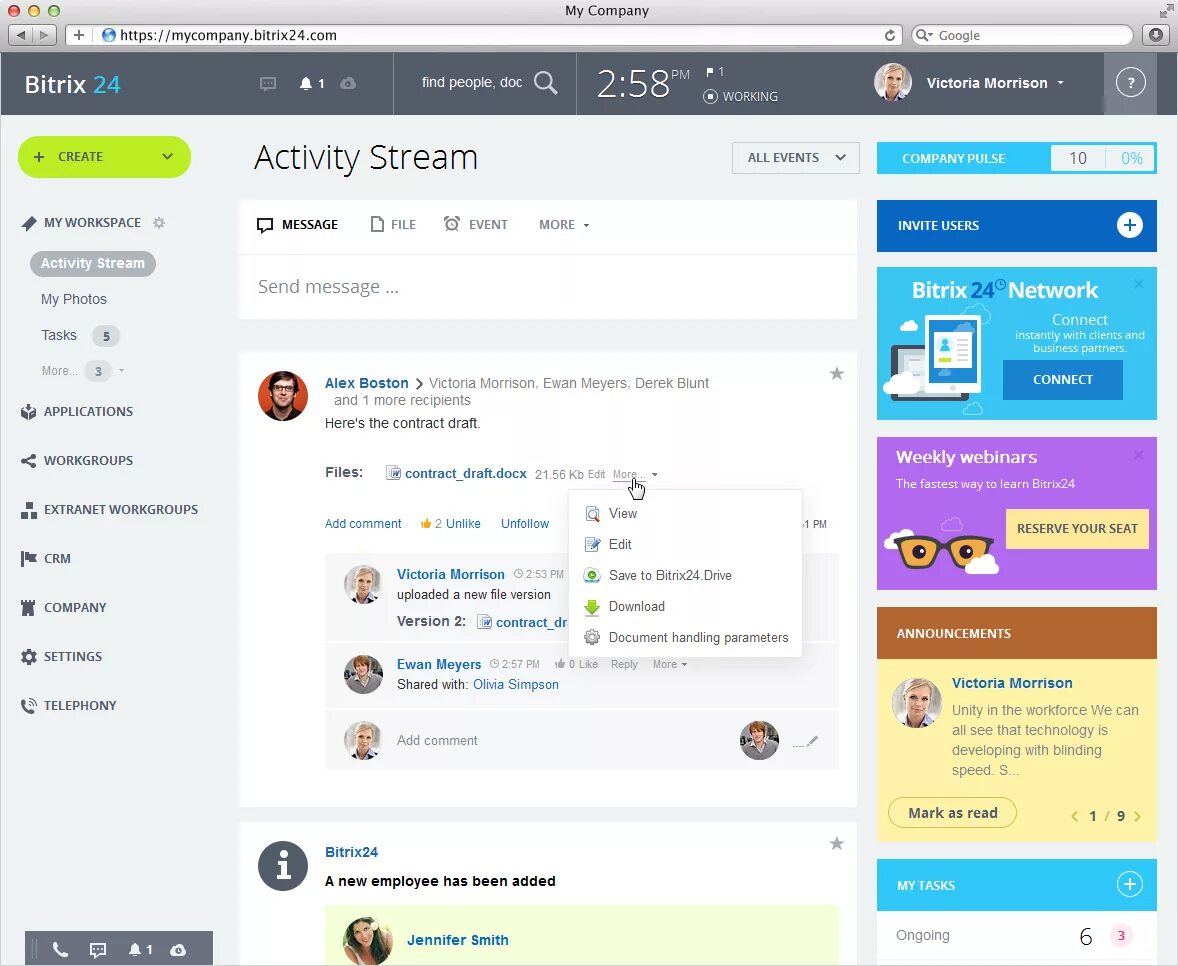Click the contract_draft.docx file icon

[x=393, y=472]
